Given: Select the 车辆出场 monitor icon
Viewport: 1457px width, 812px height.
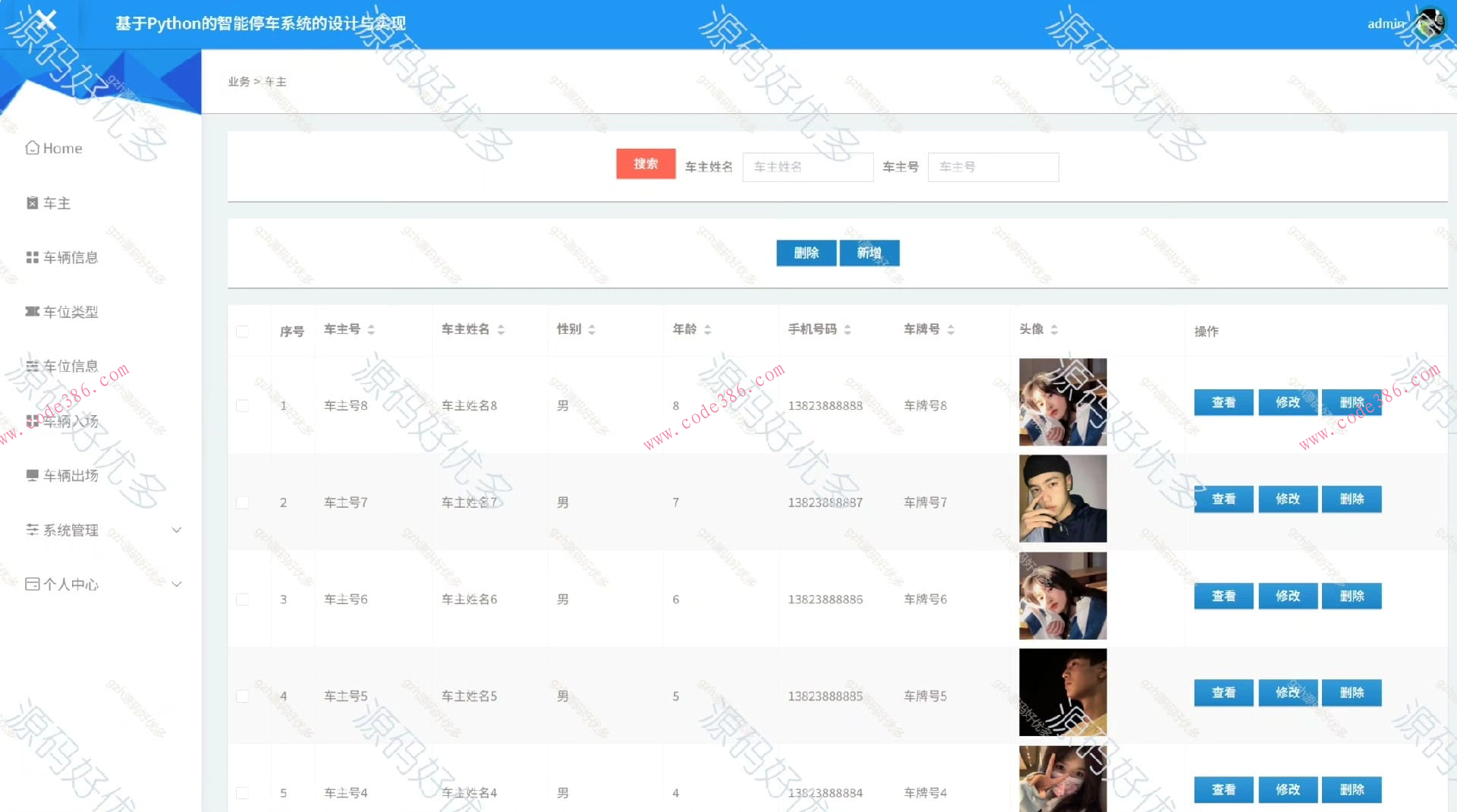Looking at the screenshot, I should (31, 476).
